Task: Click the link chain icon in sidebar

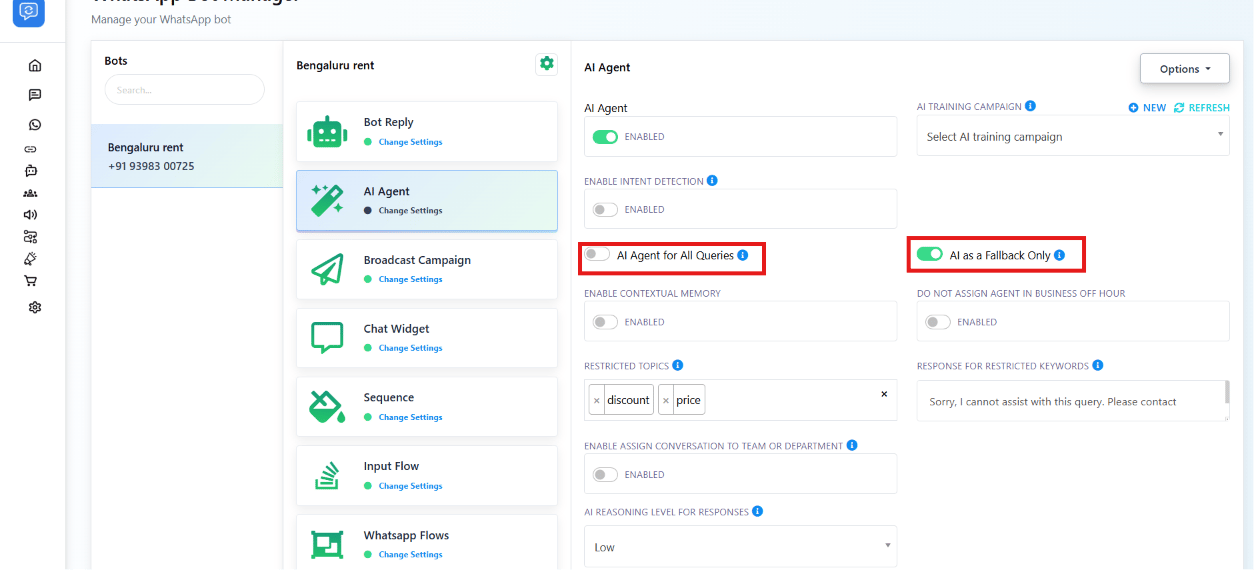Action: click(31, 149)
